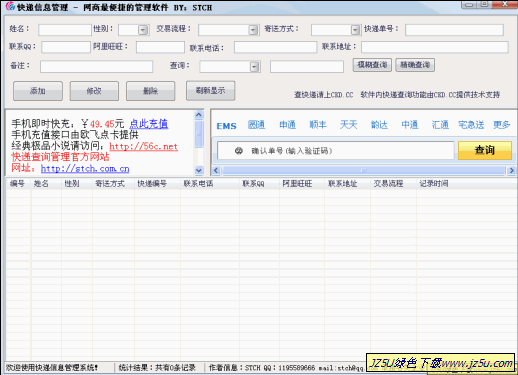Click up arrow of notice panel scrollbar

(199, 115)
